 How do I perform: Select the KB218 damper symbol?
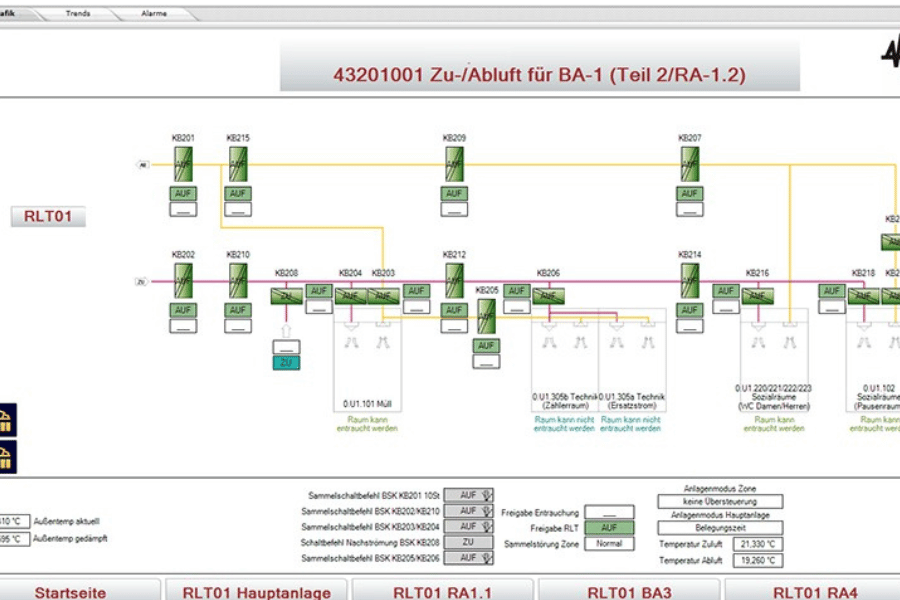coord(864,296)
